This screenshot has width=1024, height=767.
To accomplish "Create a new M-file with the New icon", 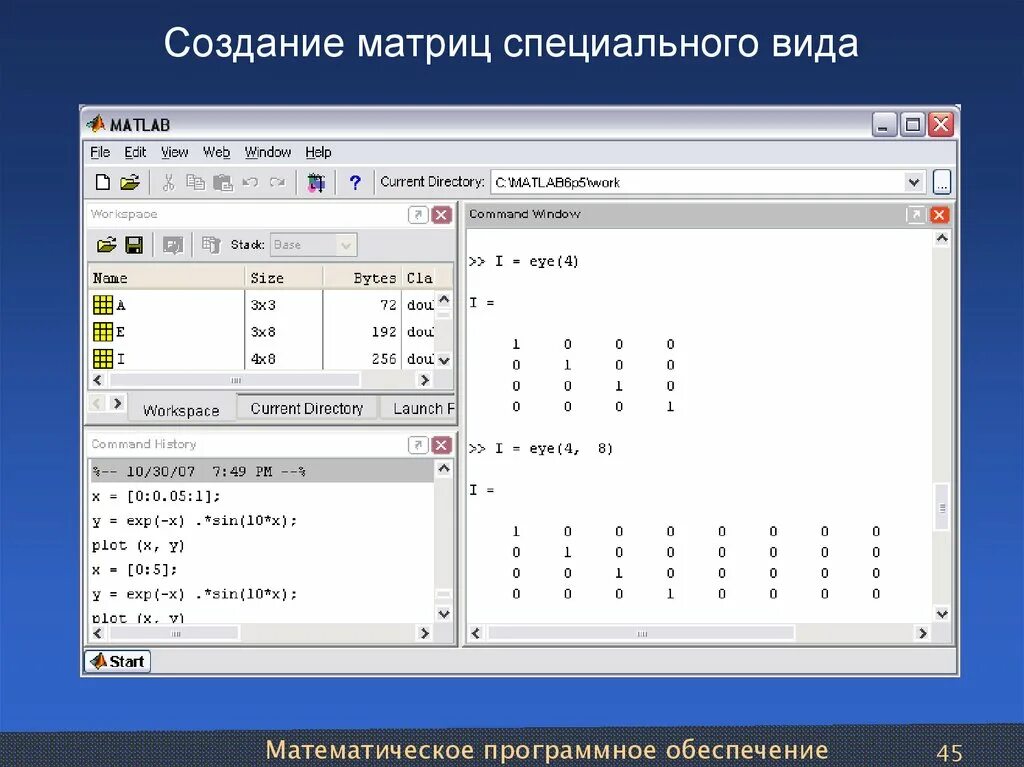I will 103,181.
